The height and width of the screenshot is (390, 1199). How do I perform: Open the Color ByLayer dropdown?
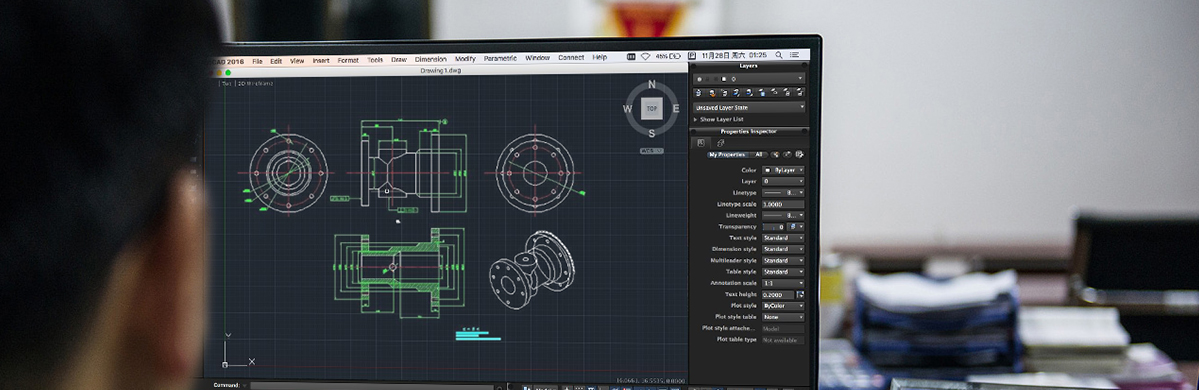(783, 171)
